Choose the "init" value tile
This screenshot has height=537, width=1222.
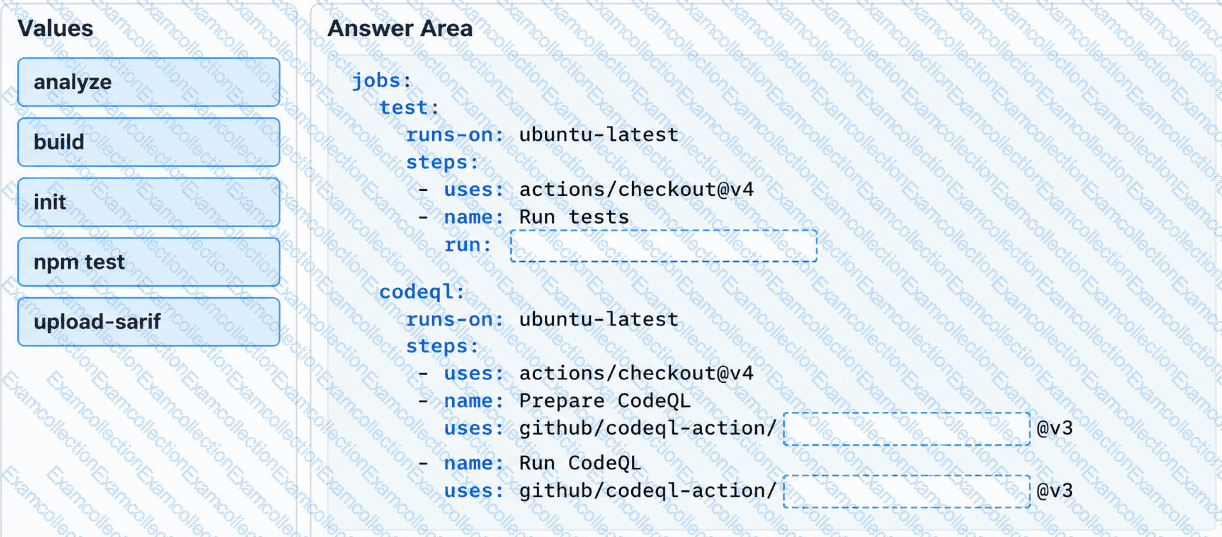(x=148, y=202)
